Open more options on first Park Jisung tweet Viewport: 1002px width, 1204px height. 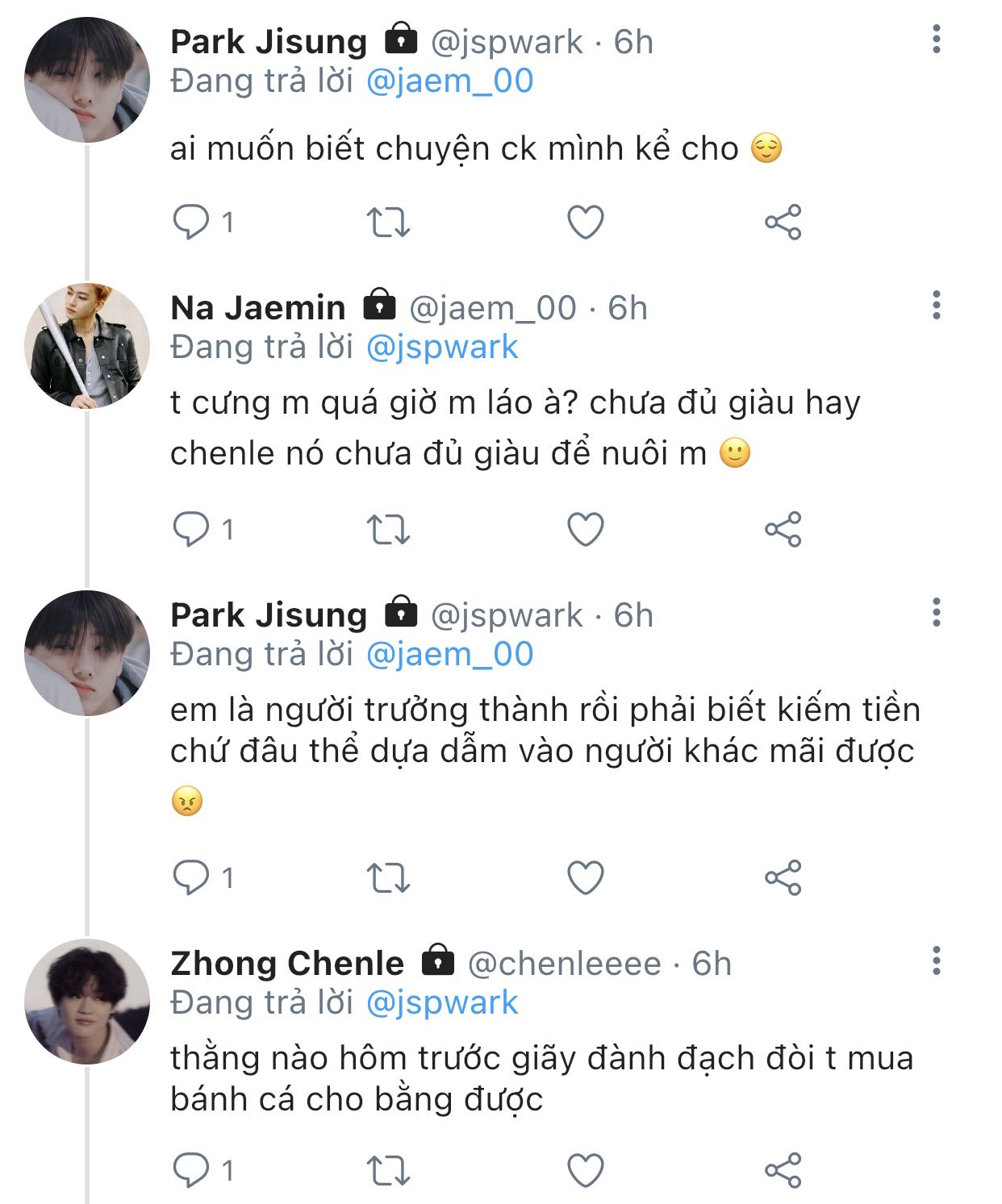[936, 39]
